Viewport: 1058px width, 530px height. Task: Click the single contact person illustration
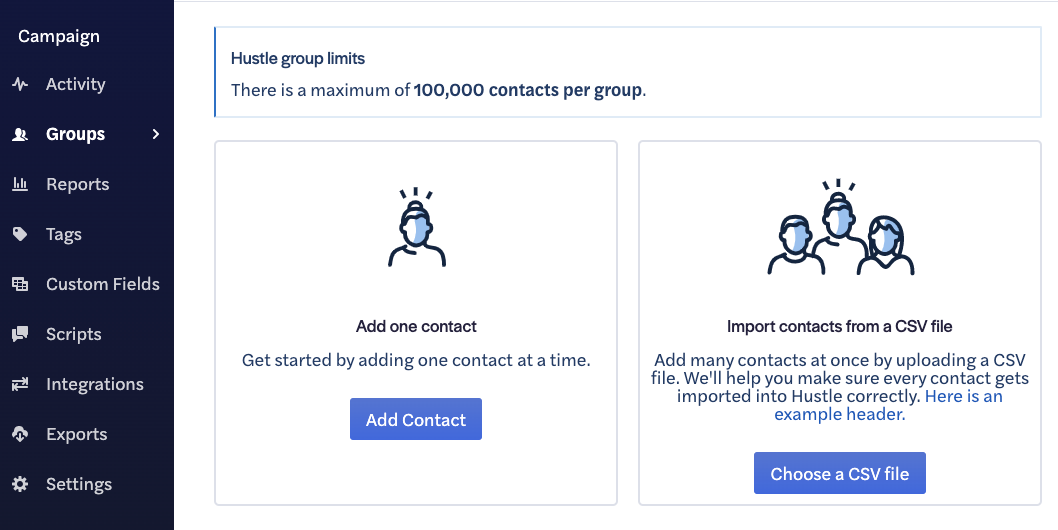pos(416,228)
